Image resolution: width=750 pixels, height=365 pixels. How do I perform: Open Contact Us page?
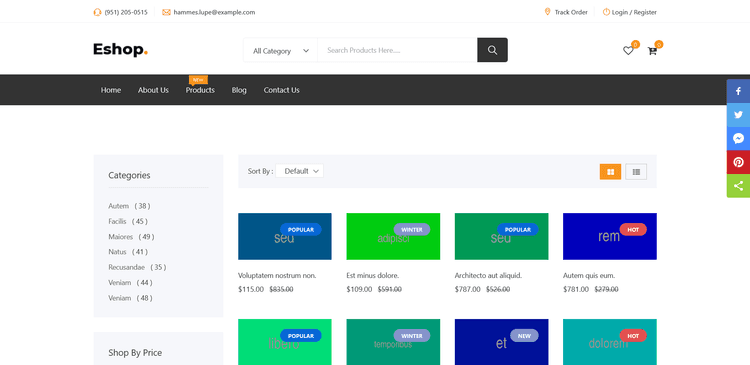pyautogui.click(x=281, y=90)
